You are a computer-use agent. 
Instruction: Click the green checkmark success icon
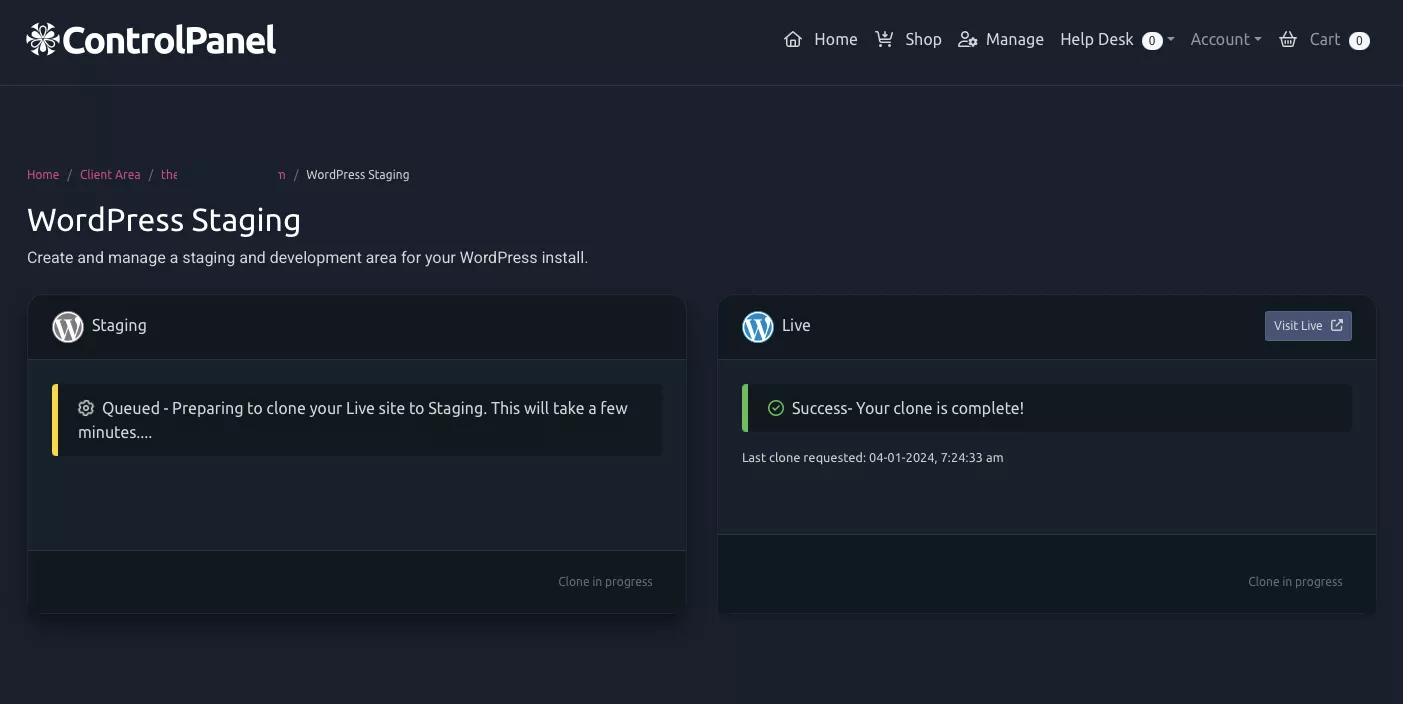tap(776, 408)
